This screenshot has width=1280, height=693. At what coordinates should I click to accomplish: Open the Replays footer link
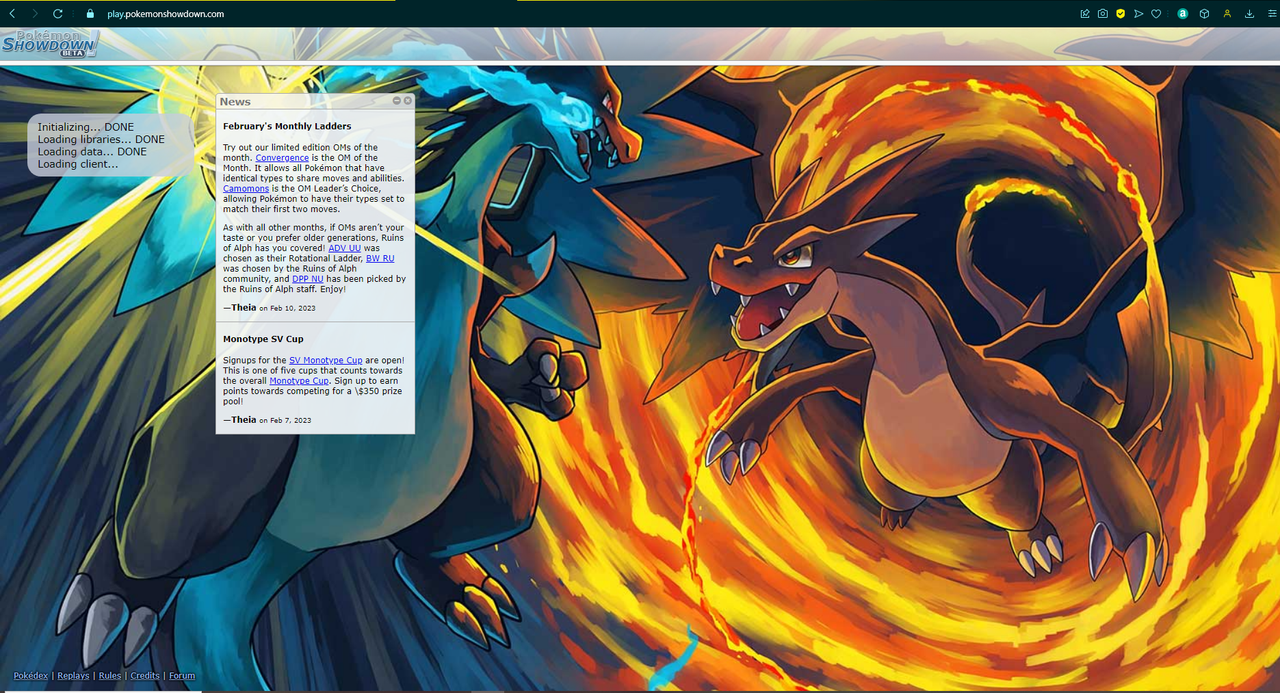pos(73,676)
